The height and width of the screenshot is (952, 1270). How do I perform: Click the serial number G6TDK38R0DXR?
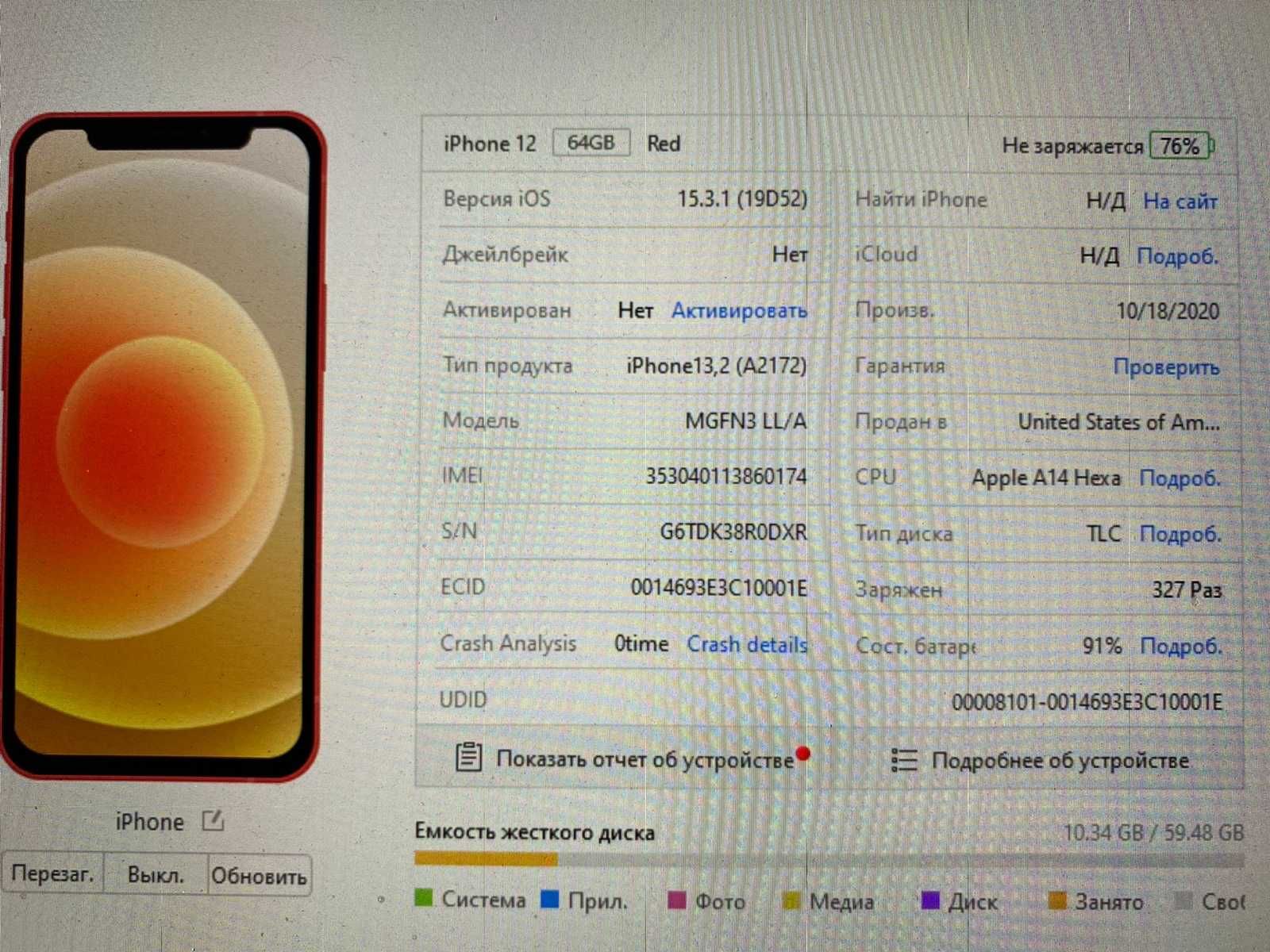pos(733,532)
